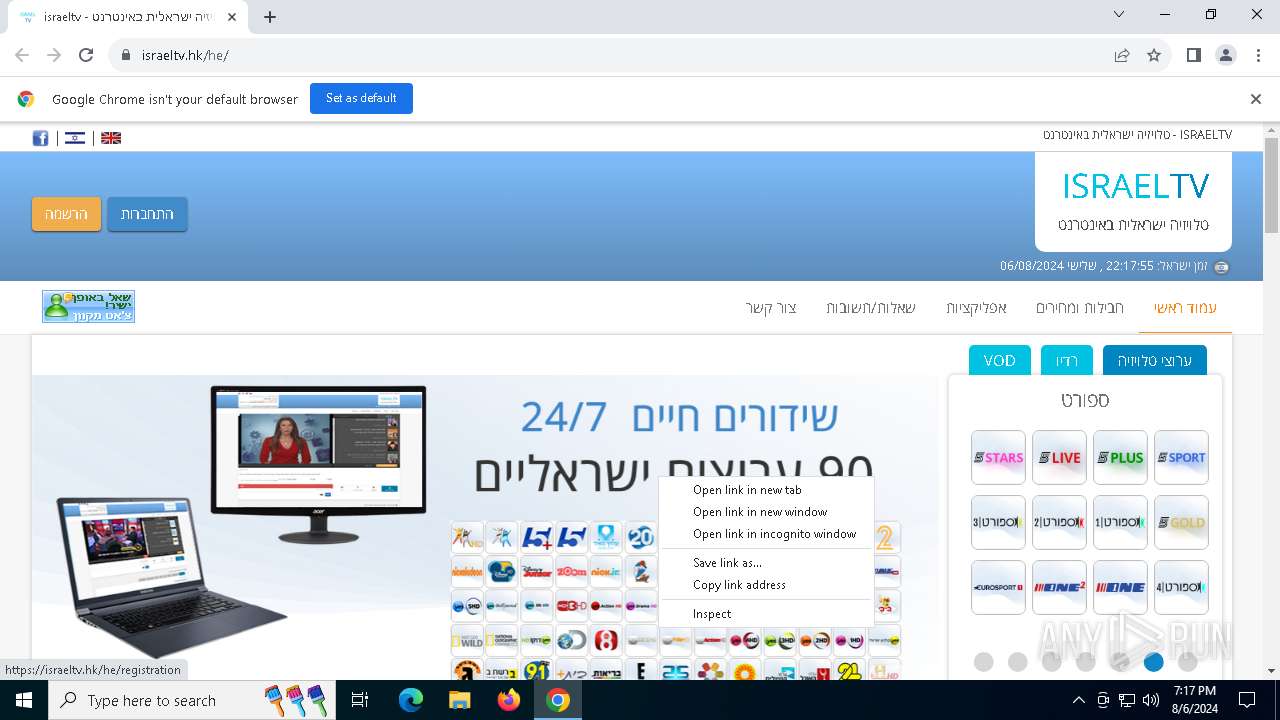Screen dimensions: 1280x720
Task: Choose Inspect from context menu
Action: tap(766, 614)
